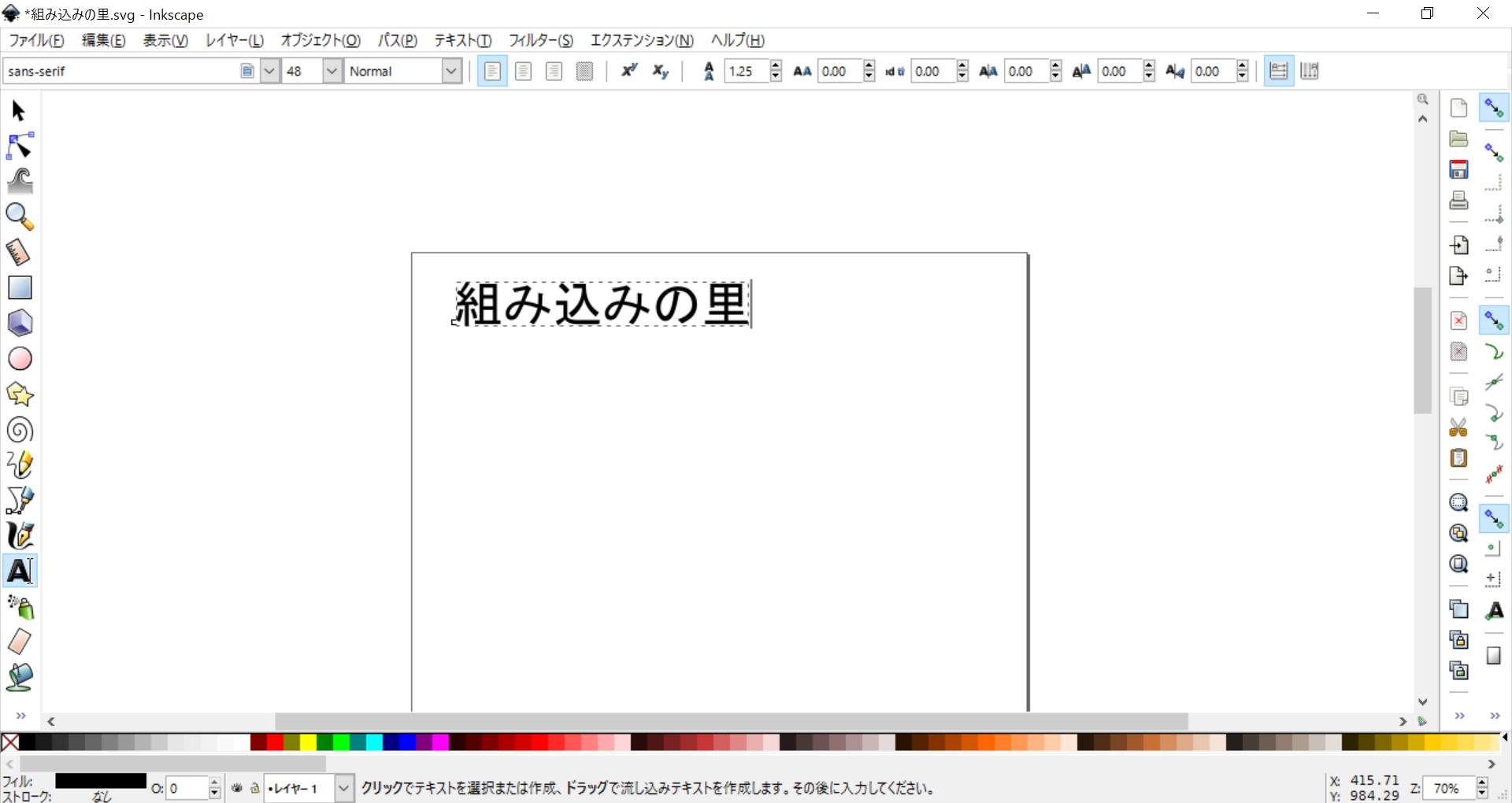Expand more commands bar items
Screen dimensions: 1512x803
tap(1459, 715)
